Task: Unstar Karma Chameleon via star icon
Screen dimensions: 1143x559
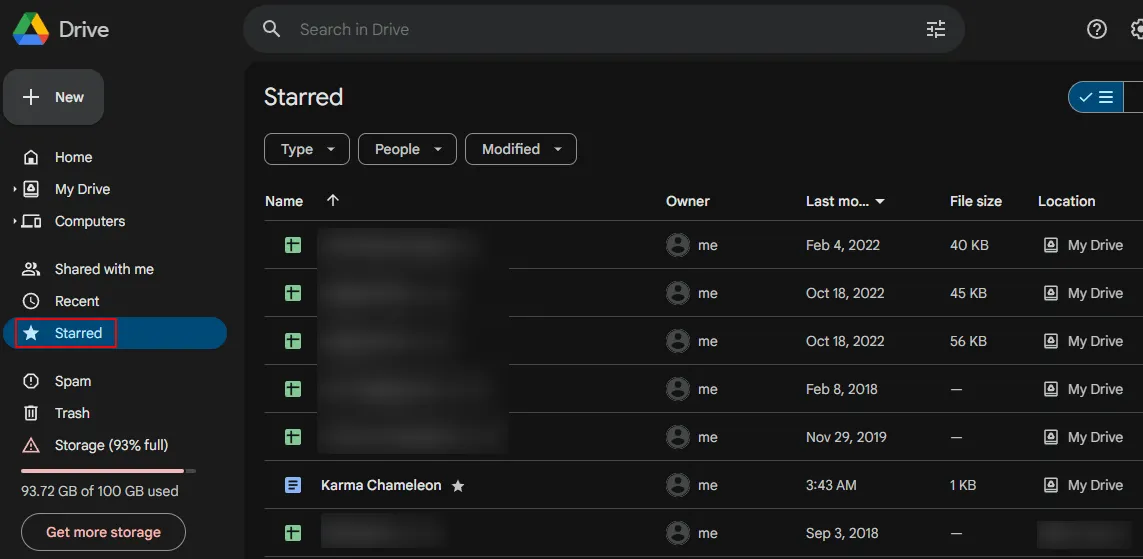Action: point(458,486)
